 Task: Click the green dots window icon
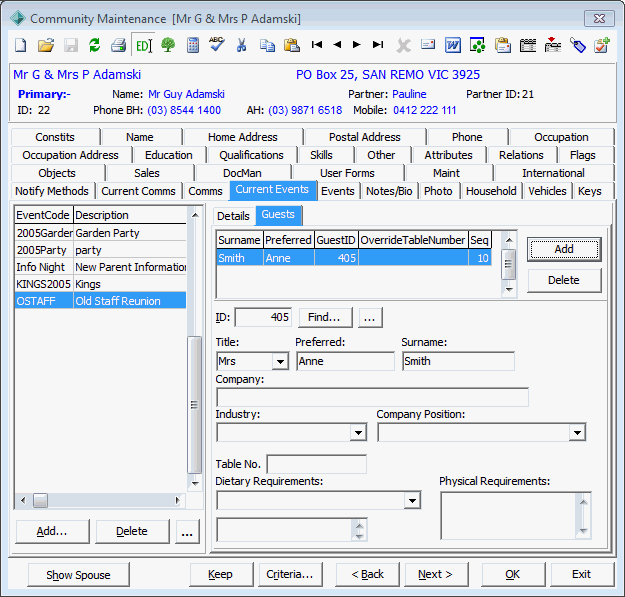[477, 45]
